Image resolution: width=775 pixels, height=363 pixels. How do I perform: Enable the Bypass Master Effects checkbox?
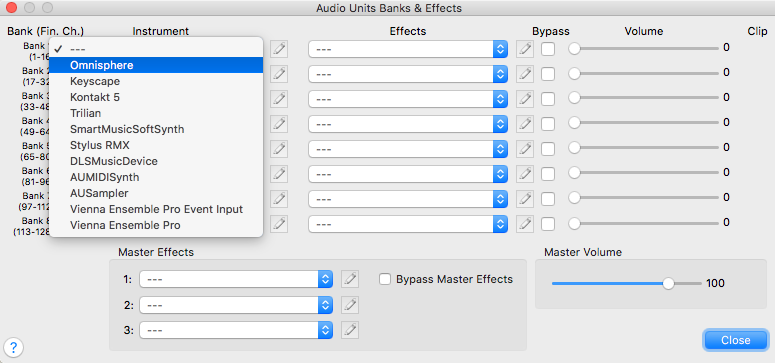[x=385, y=279]
